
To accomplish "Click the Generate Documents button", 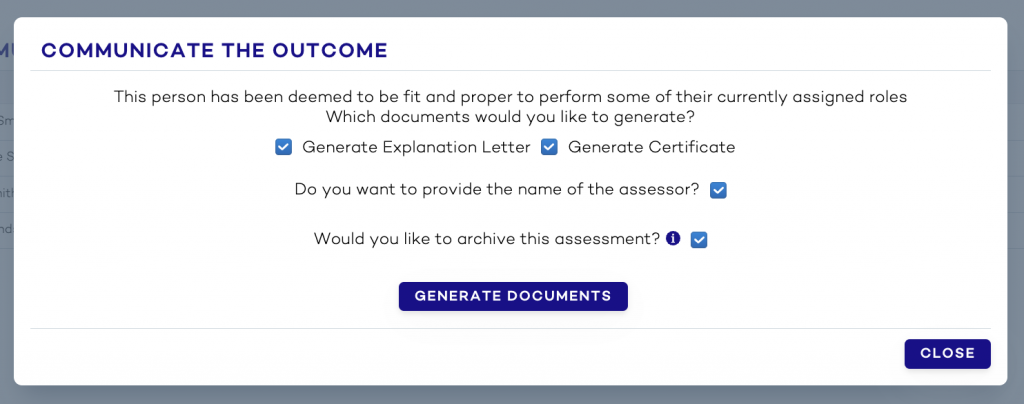I will pyautogui.click(x=513, y=296).
